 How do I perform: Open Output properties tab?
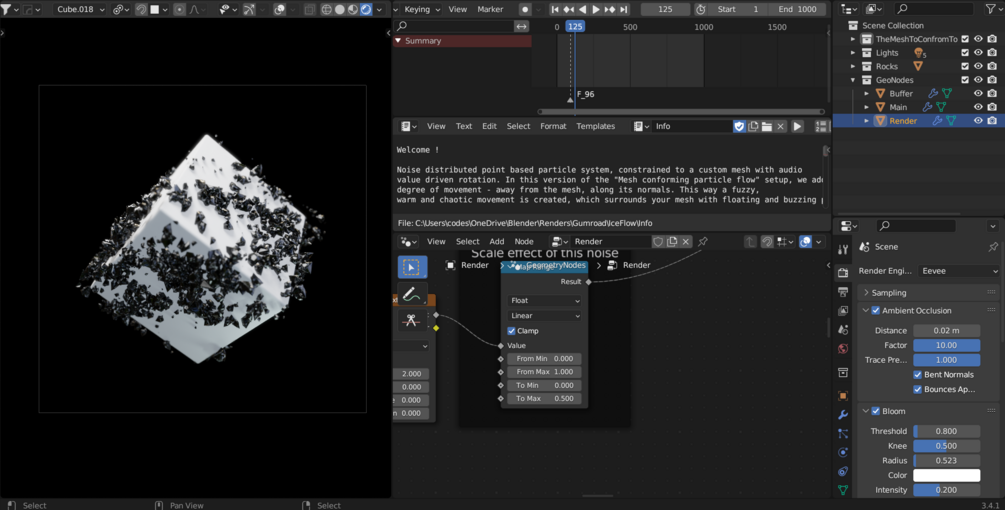843,292
